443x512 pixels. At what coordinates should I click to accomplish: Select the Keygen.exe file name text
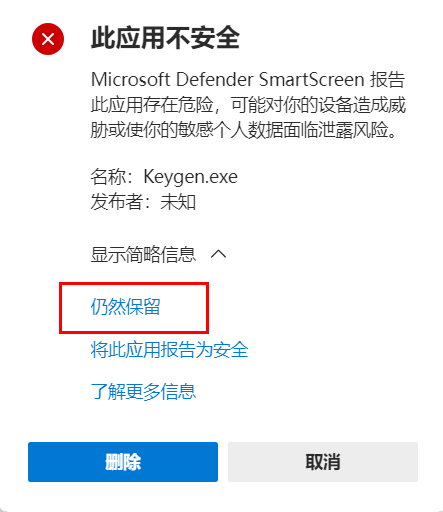(190, 177)
